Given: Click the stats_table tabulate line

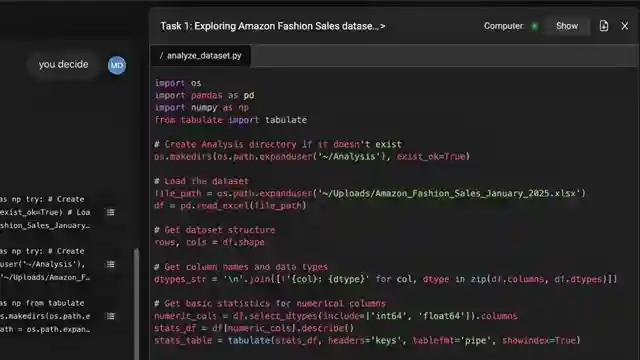Looking at the screenshot, I should [367, 340].
